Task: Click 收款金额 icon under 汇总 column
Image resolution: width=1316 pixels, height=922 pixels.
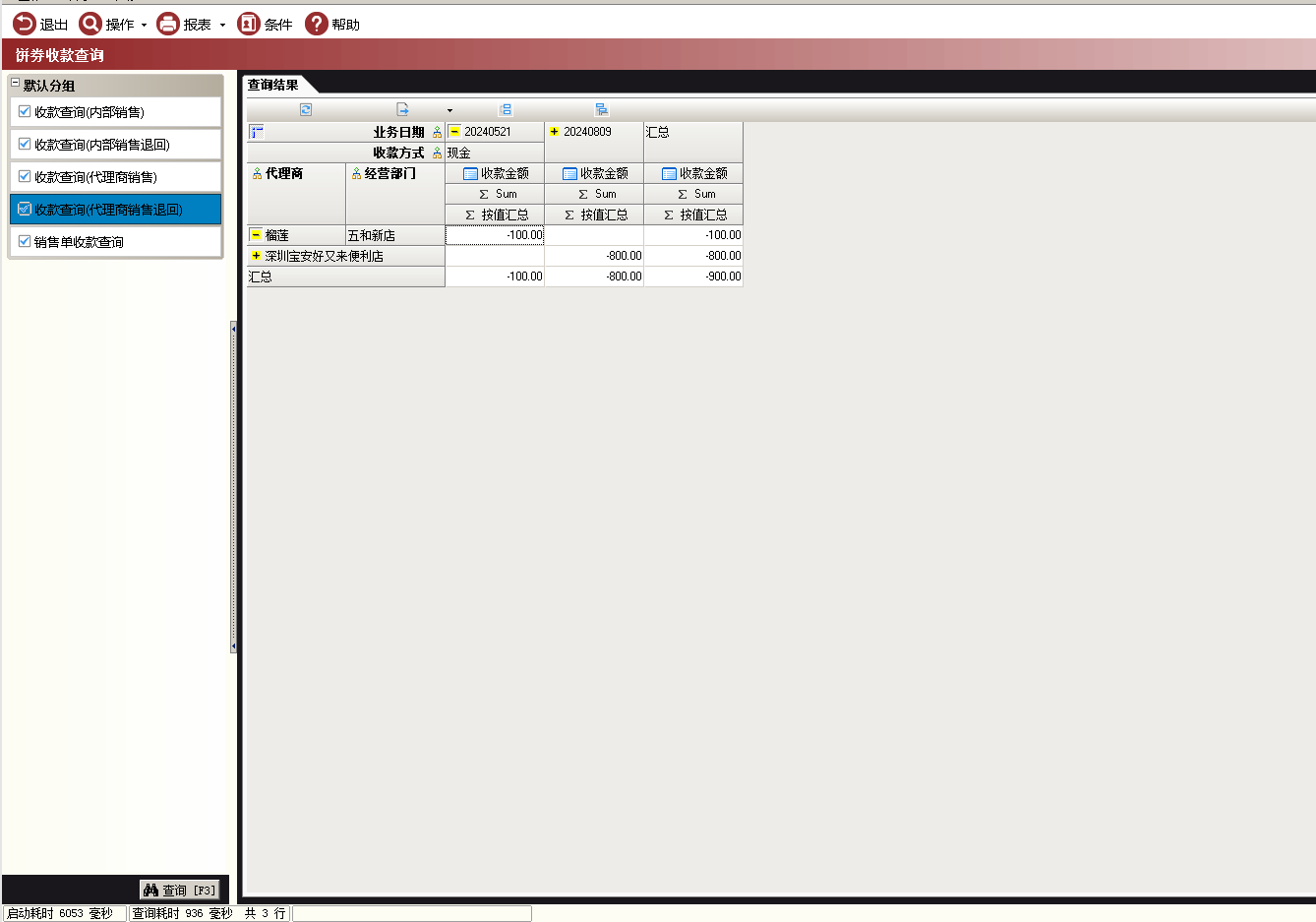Action: click(x=669, y=174)
